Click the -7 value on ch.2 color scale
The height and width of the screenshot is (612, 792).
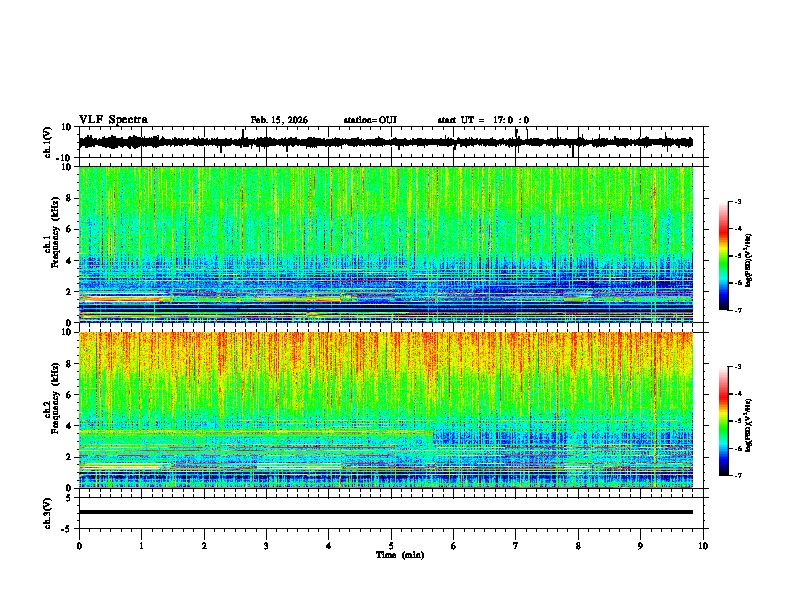coord(738,475)
